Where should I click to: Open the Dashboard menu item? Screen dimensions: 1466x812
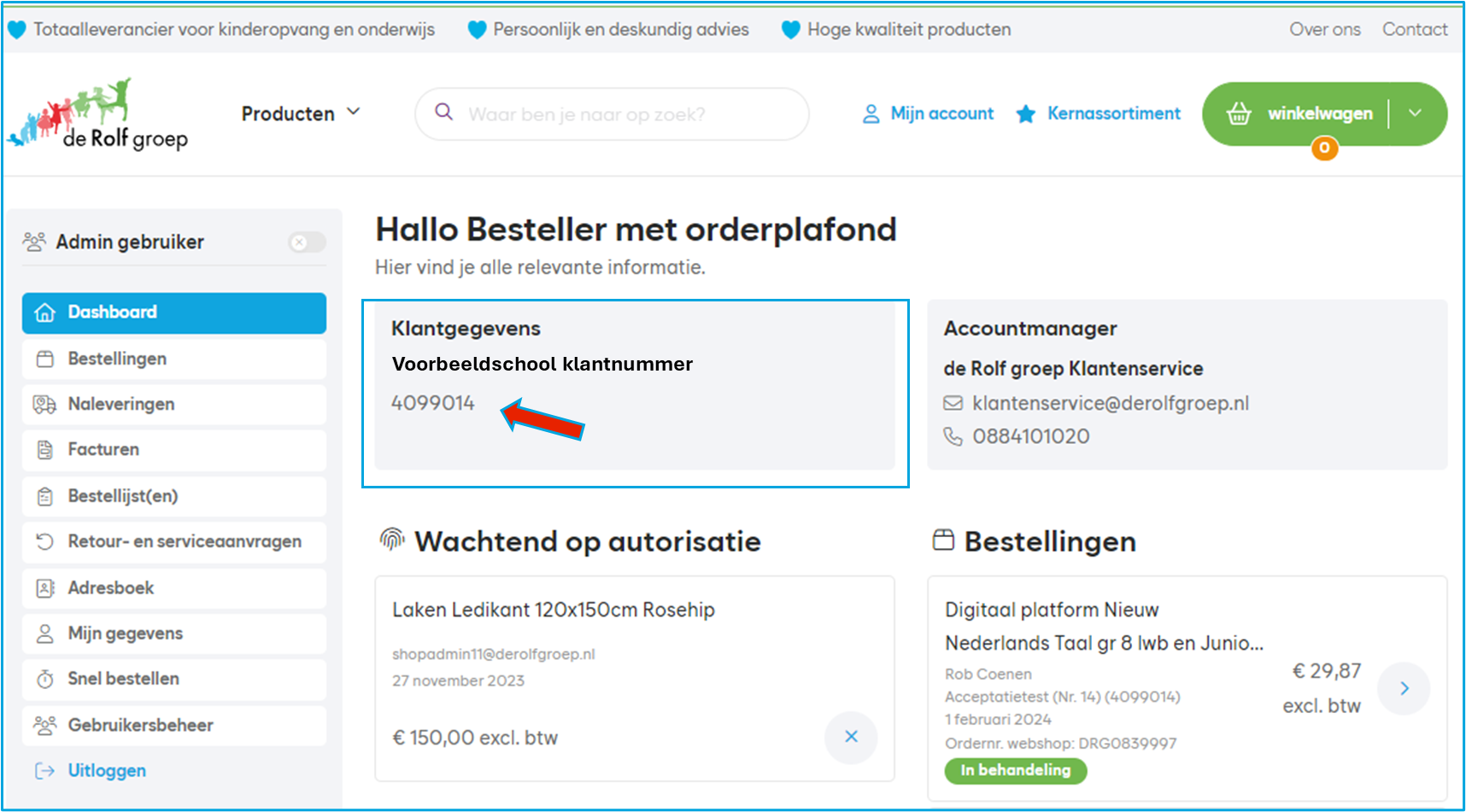174,313
